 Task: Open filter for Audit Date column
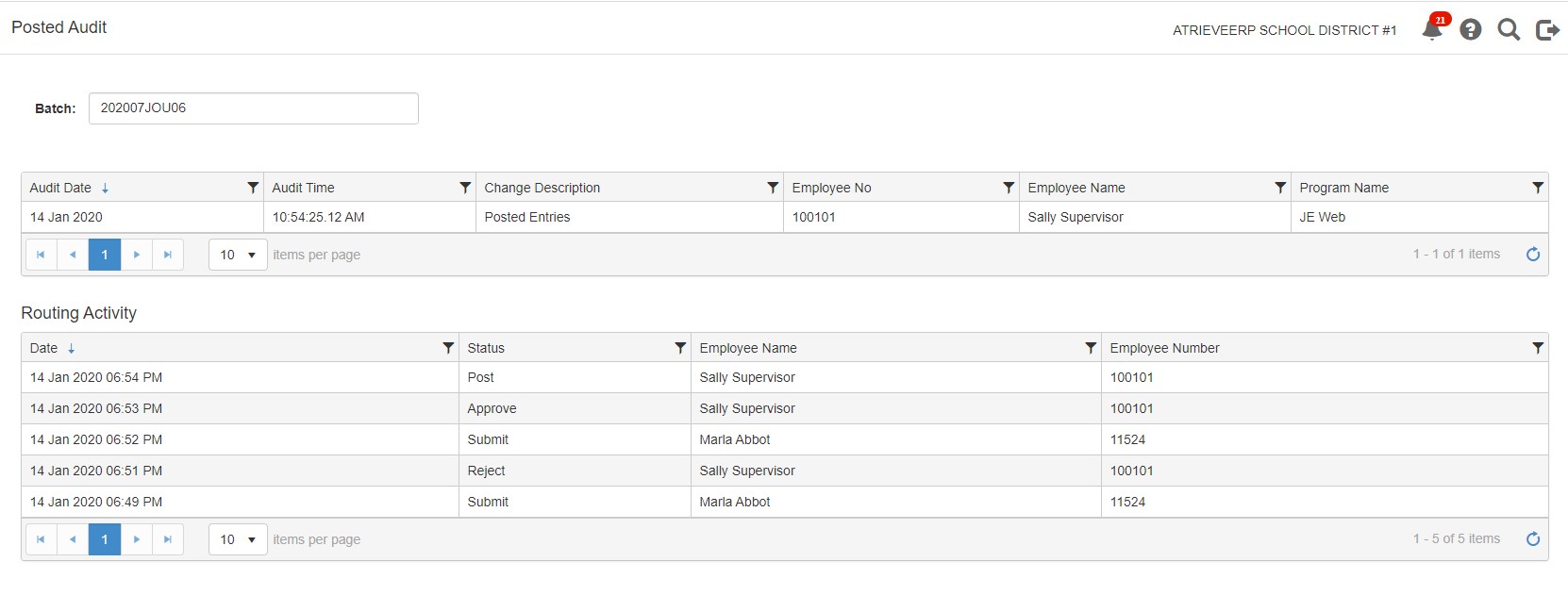(253, 188)
